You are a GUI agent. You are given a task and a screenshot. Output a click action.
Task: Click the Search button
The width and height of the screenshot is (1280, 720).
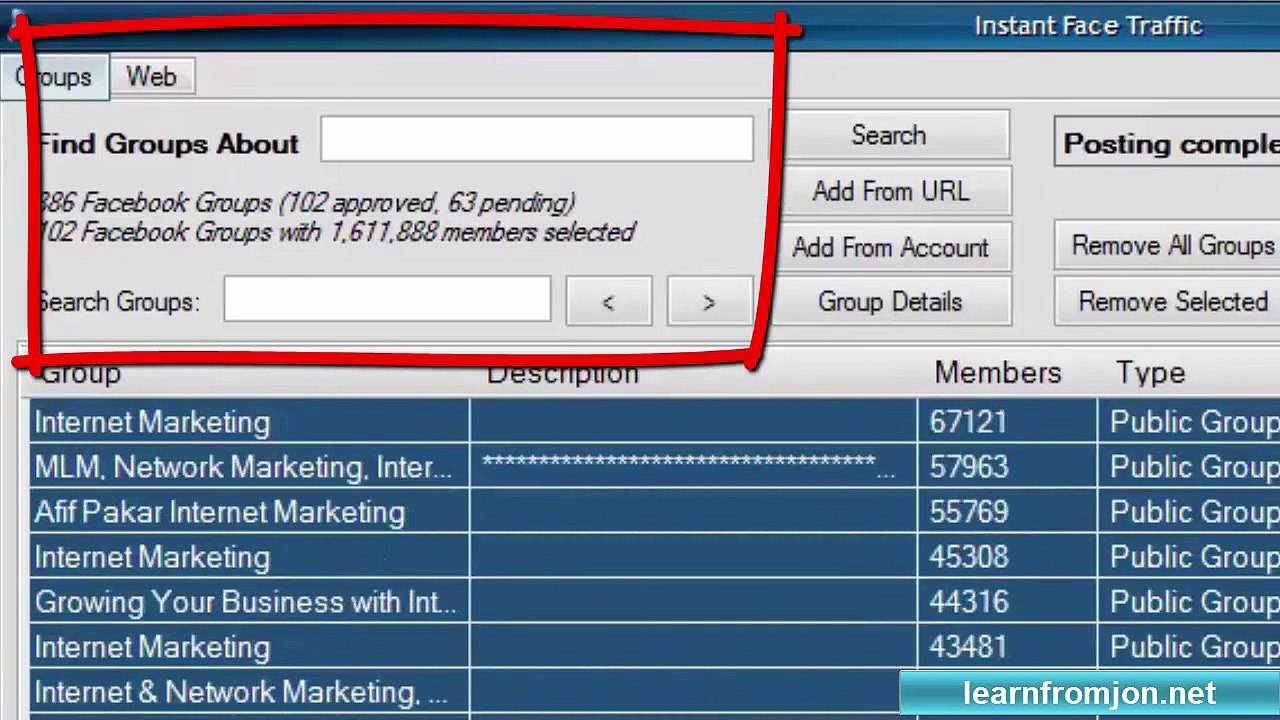click(889, 135)
